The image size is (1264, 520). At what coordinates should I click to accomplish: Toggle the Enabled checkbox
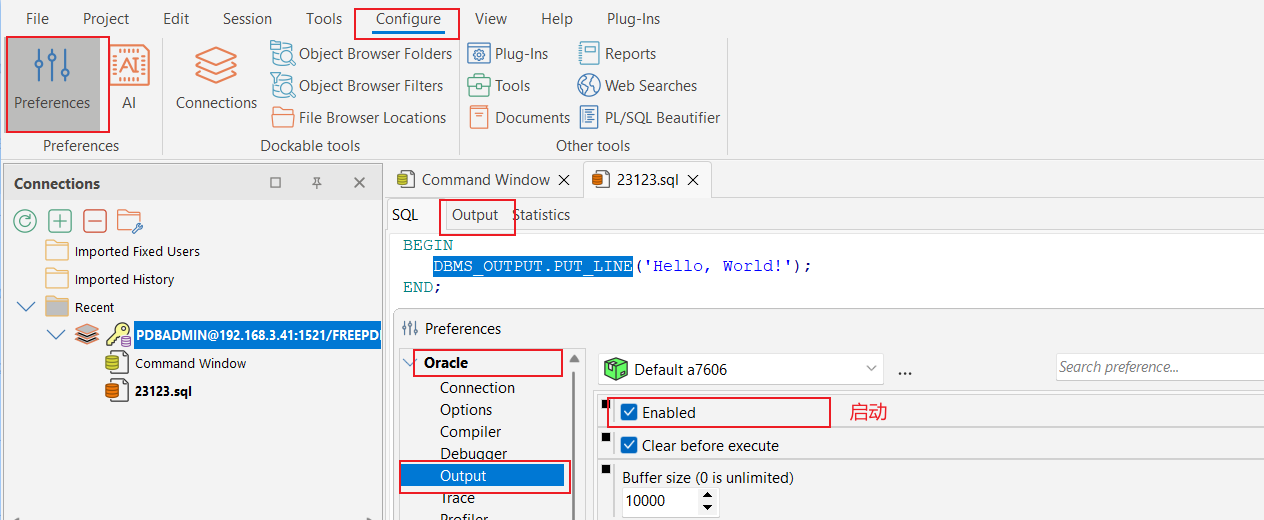[x=629, y=412]
